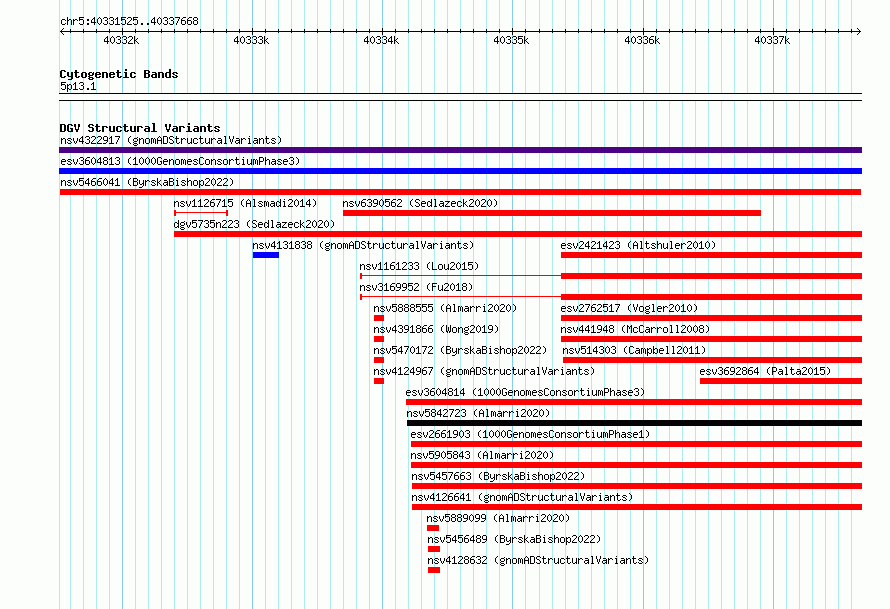This screenshot has height=609, width=890.
Task: Click the small red nsv4128632 block
Action: coord(434,570)
